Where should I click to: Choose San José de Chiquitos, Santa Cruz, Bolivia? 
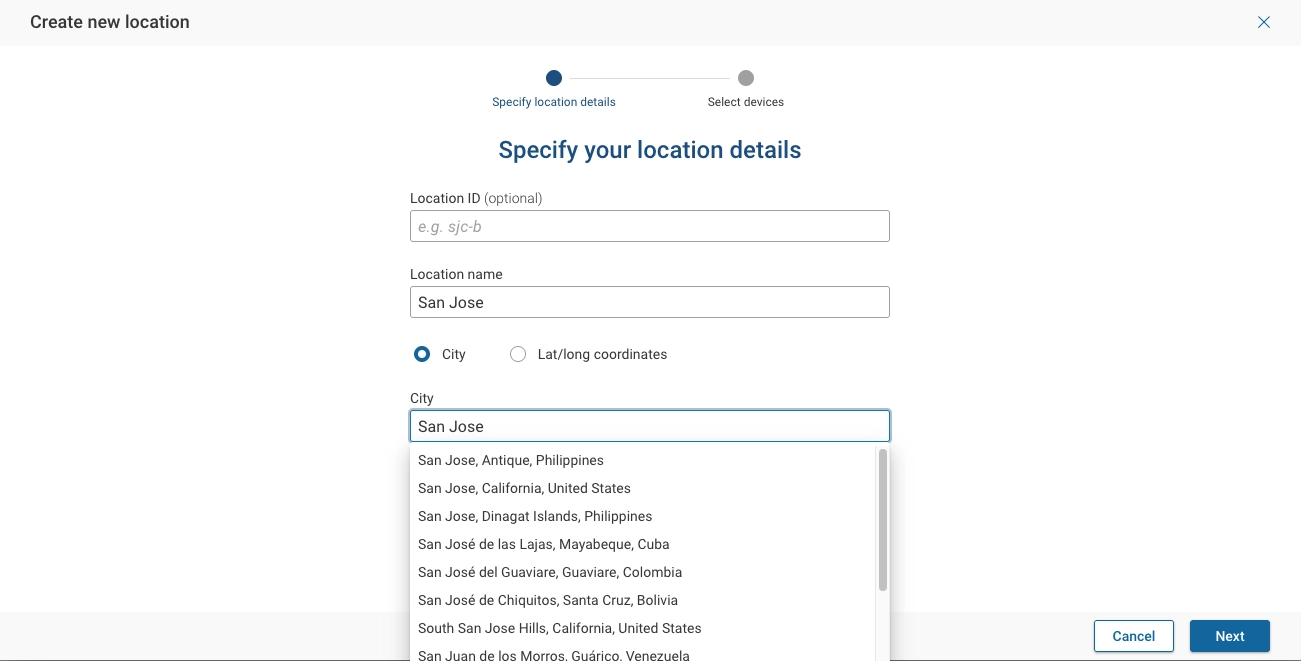point(547,600)
